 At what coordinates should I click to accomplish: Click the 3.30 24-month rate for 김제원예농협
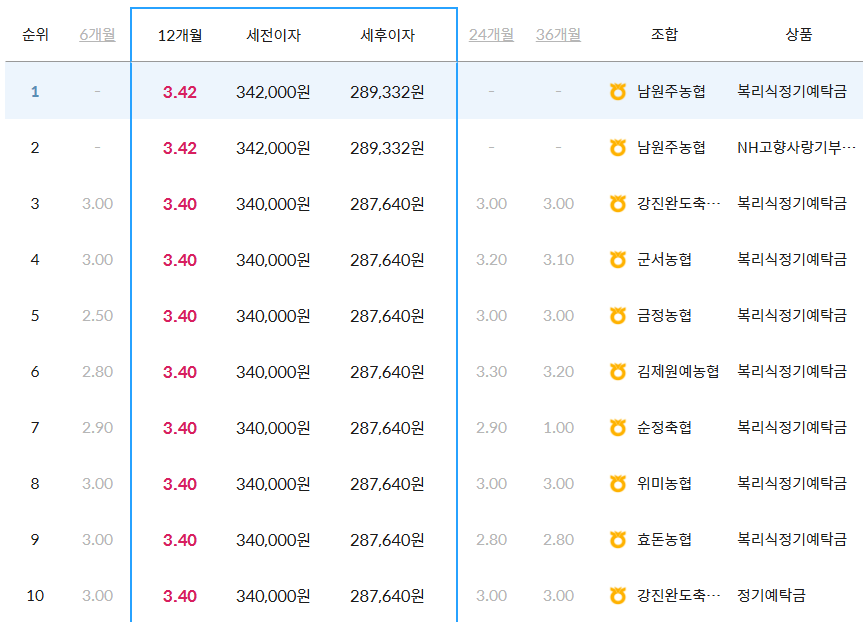[x=491, y=372]
